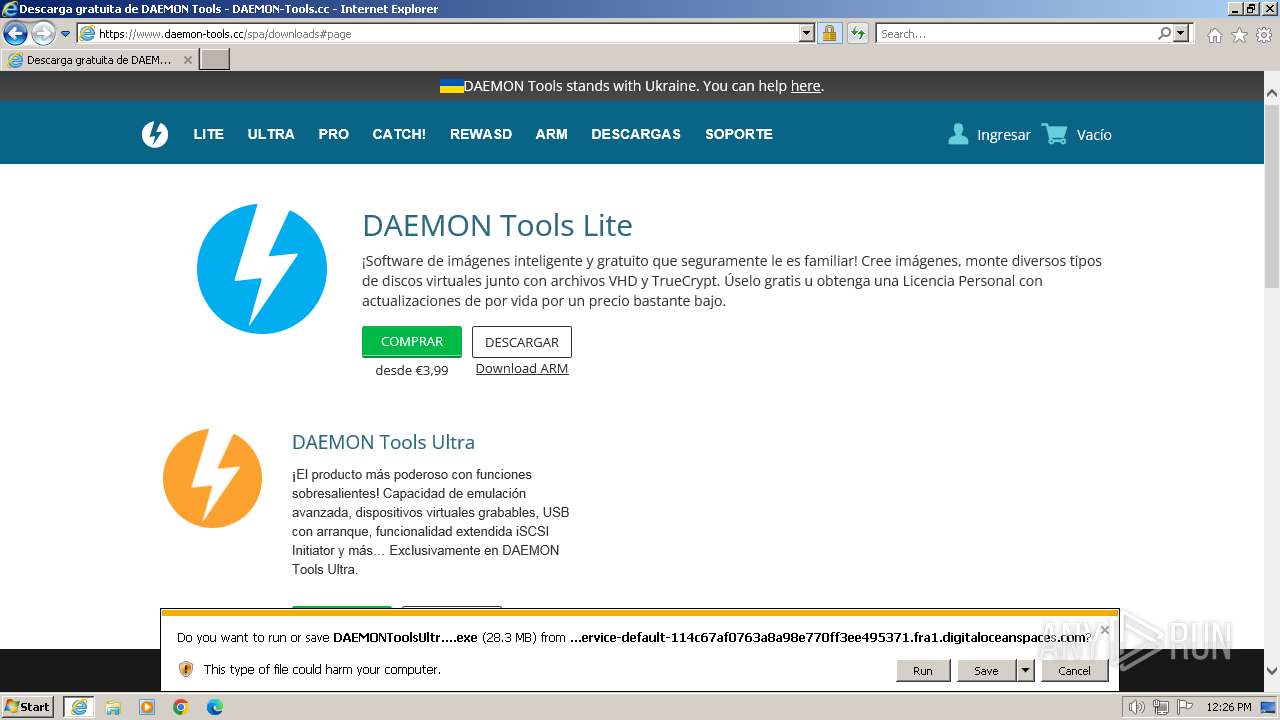Click the 'desde €3,99' price text
The width and height of the screenshot is (1280, 720).
click(x=412, y=370)
